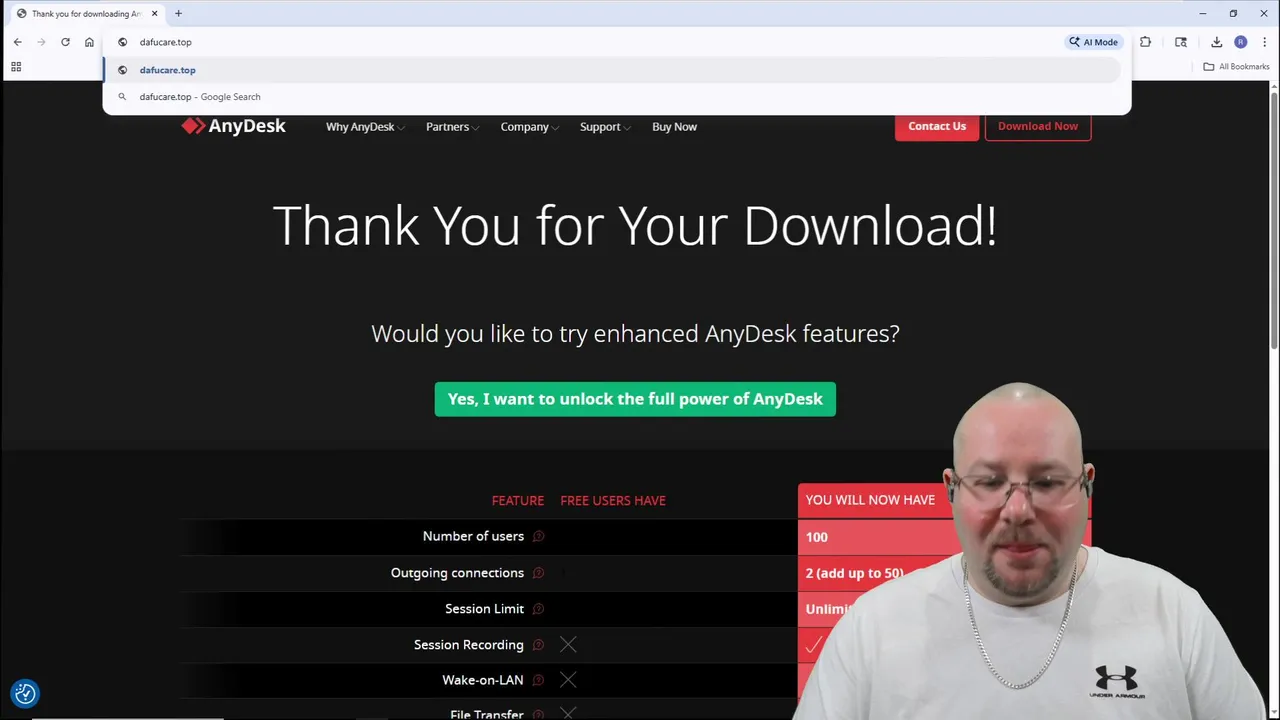Viewport: 1280px width, 720px height.
Task: Click the X mark in Wake-on-LAN row
Action: [568, 680]
